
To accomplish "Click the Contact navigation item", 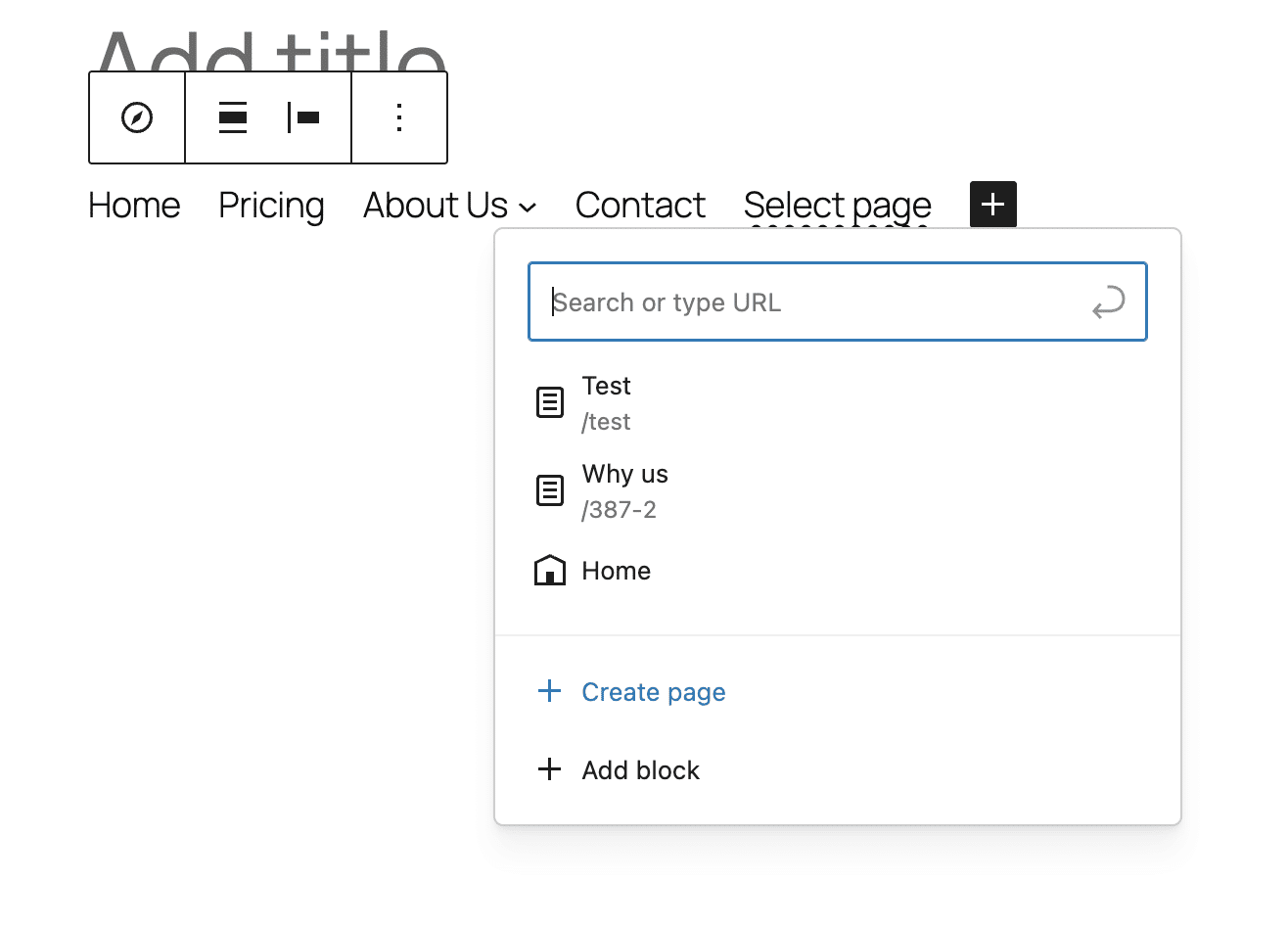I will pos(640,205).
